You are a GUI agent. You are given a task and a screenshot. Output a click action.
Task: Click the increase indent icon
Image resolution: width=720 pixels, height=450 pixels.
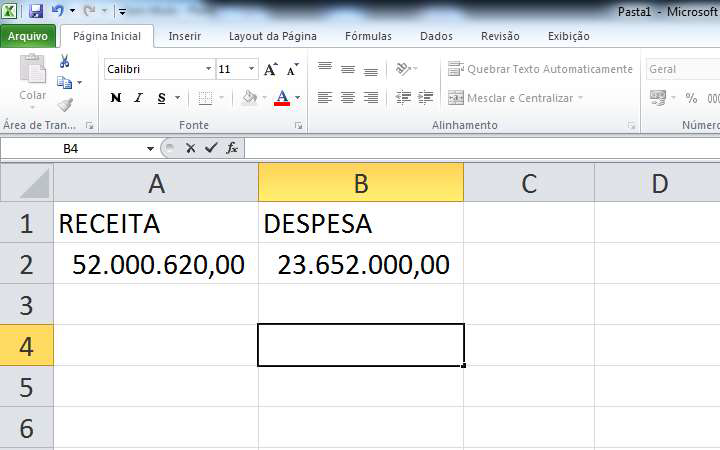(426, 97)
